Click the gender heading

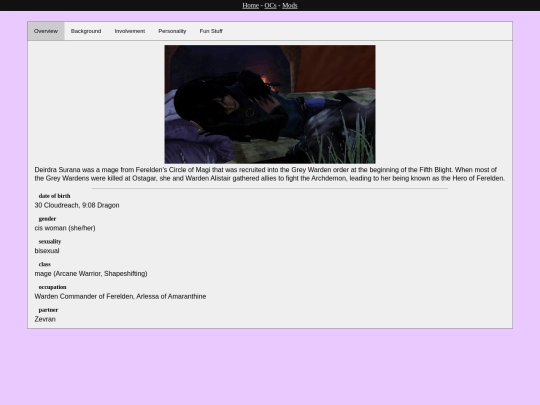point(47,219)
